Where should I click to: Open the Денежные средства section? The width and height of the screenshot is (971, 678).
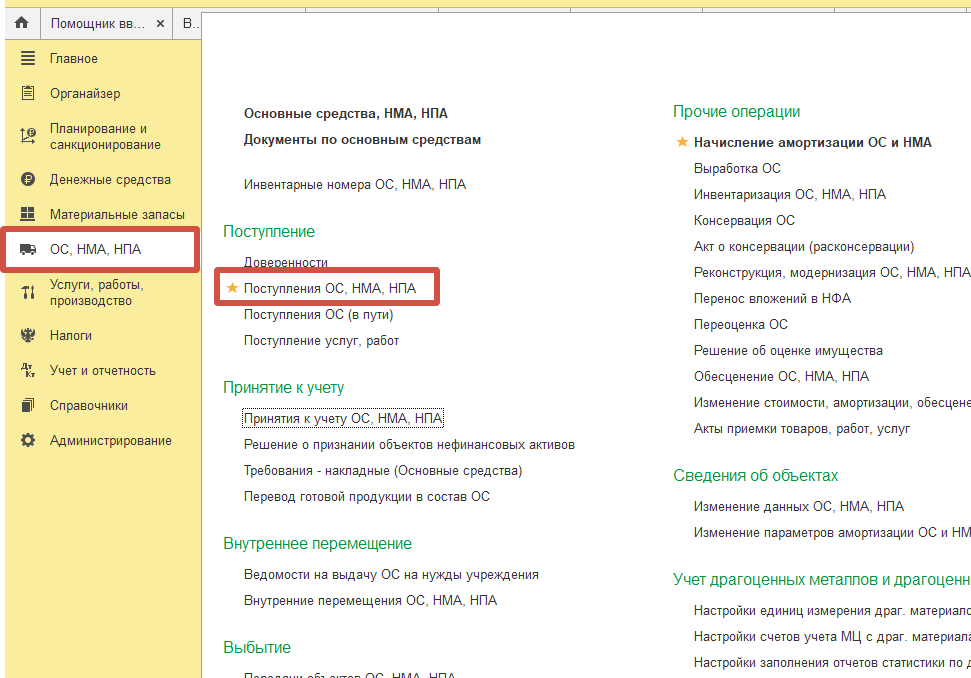tap(110, 180)
